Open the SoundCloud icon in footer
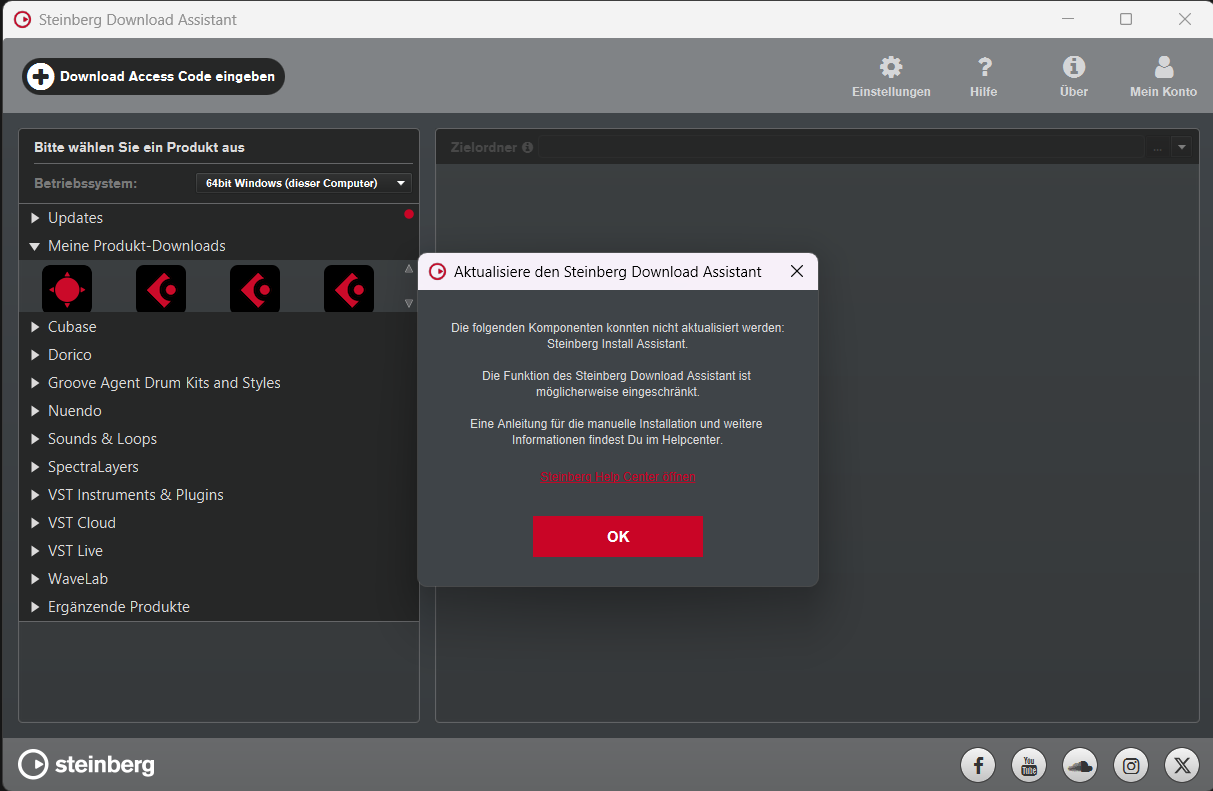The width and height of the screenshot is (1213, 791). 1080,766
